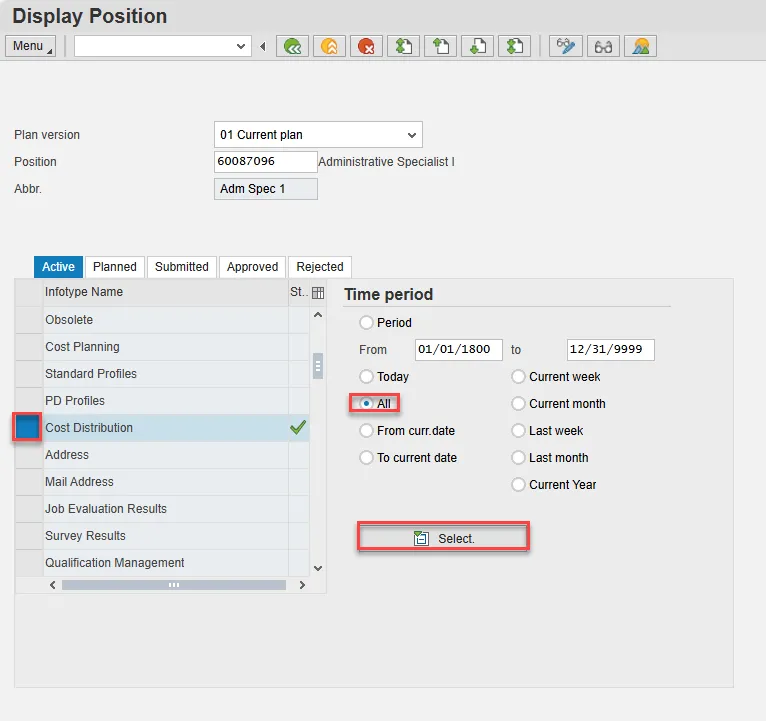Click the vertical scrollbar handle
766x721 pixels.
tap(318, 366)
